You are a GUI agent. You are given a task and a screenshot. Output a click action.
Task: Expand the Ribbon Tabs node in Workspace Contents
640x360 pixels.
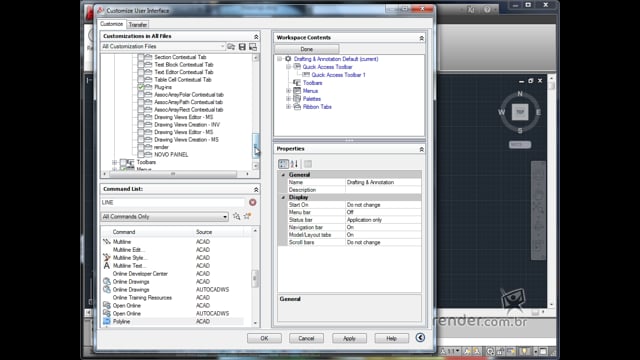point(289,107)
